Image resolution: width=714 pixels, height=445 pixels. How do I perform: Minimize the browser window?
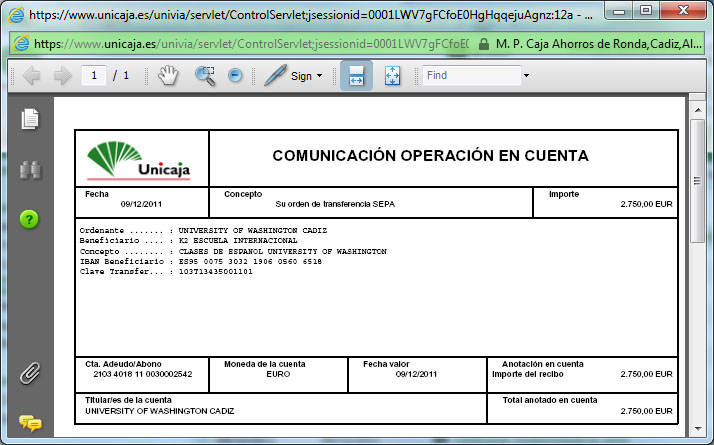pyautogui.click(x=619, y=11)
